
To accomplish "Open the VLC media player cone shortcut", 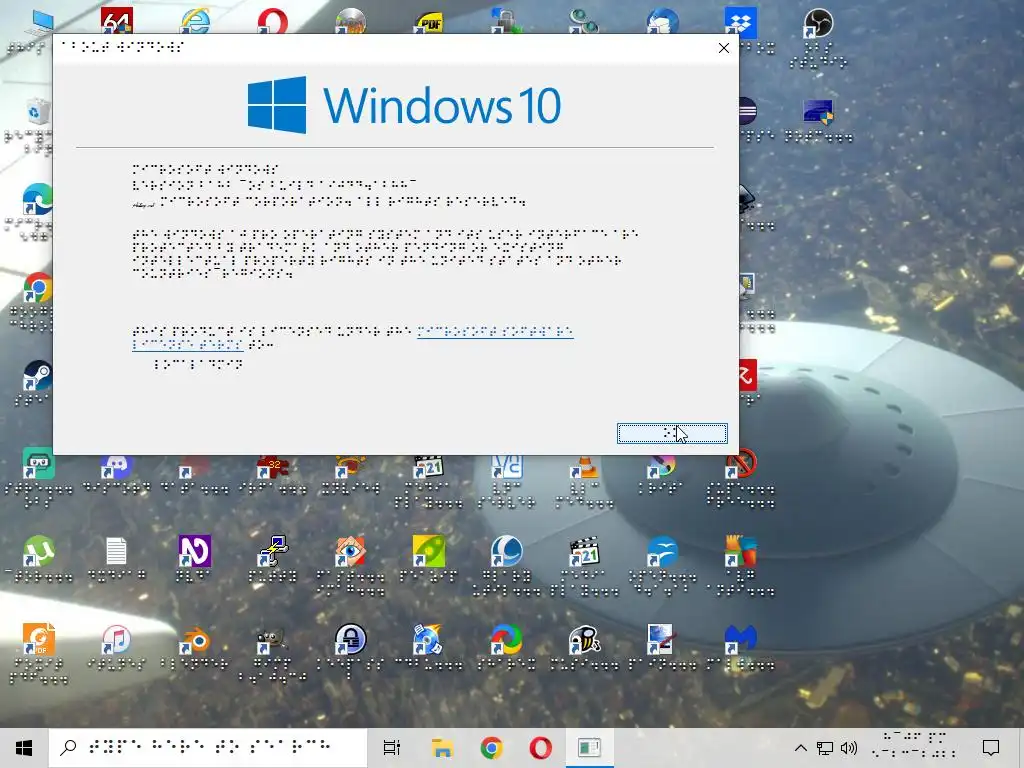I will coord(584,466).
